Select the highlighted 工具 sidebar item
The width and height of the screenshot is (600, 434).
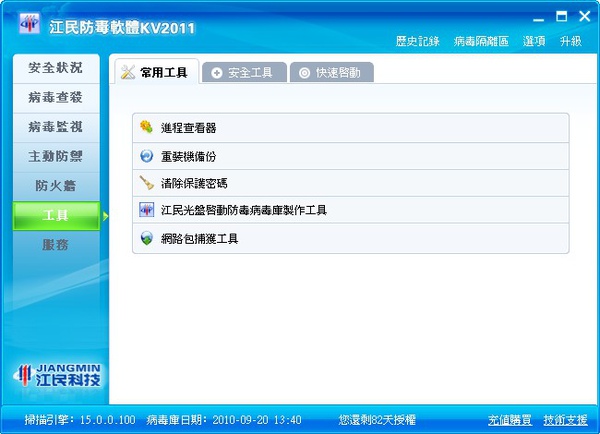click(x=56, y=215)
